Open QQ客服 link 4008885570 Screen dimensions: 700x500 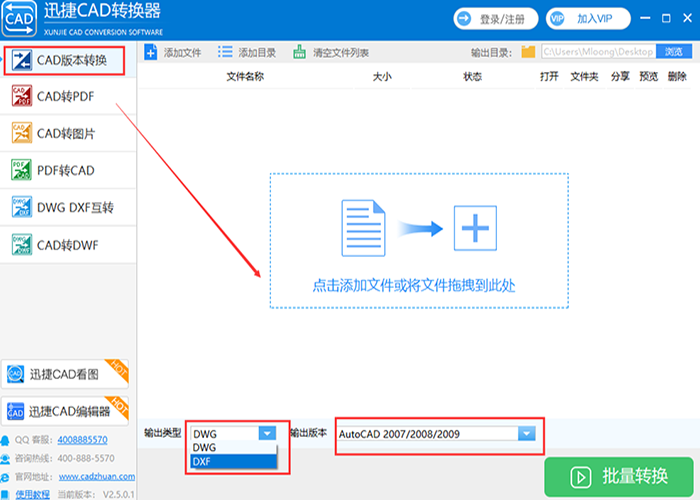82,440
